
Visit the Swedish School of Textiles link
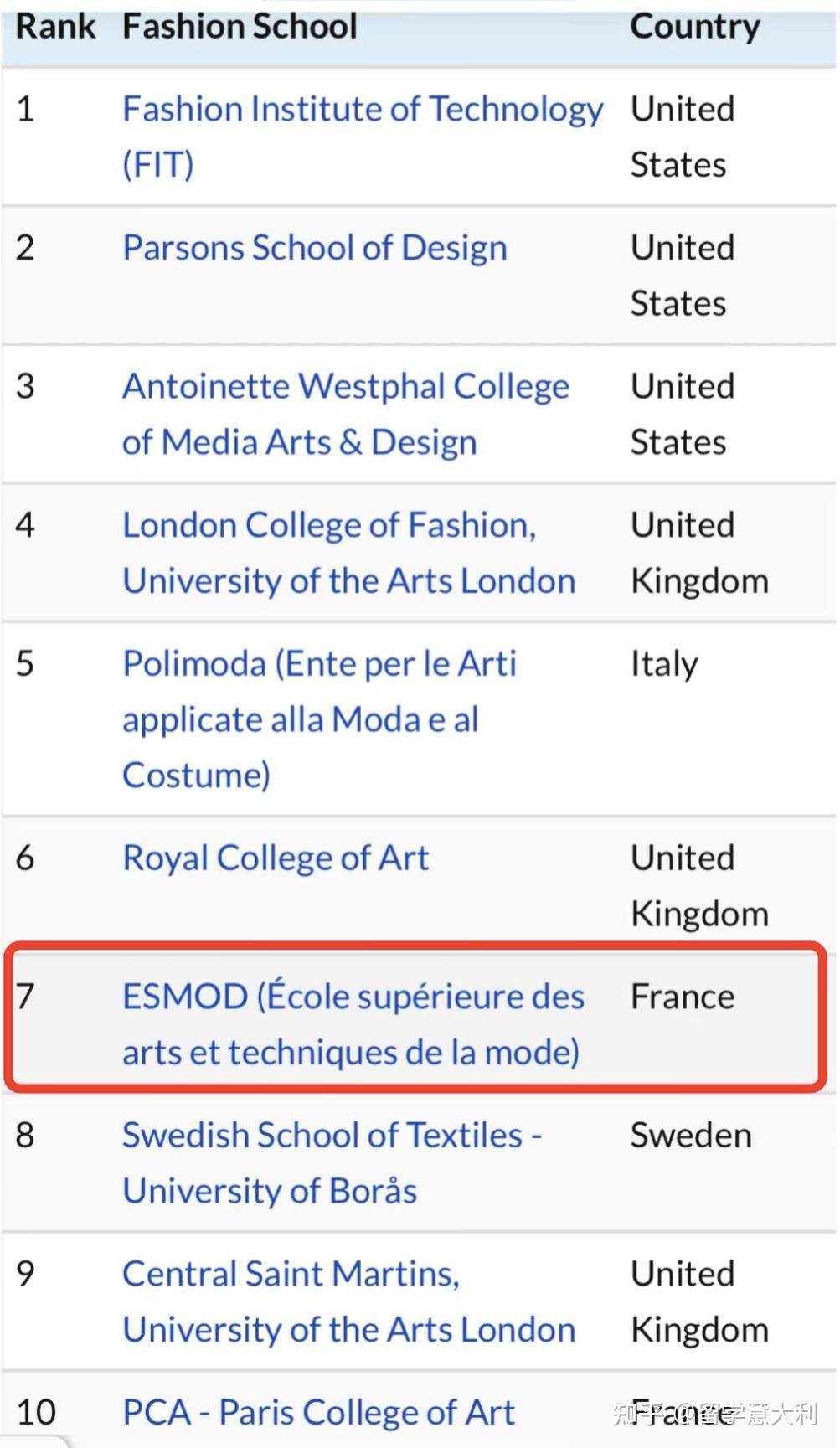332,1136
